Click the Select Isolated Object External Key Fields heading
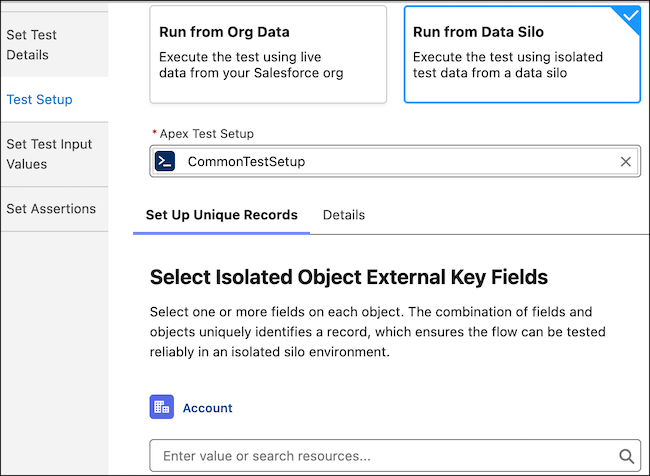The width and height of the screenshot is (650, 476). 349,277
